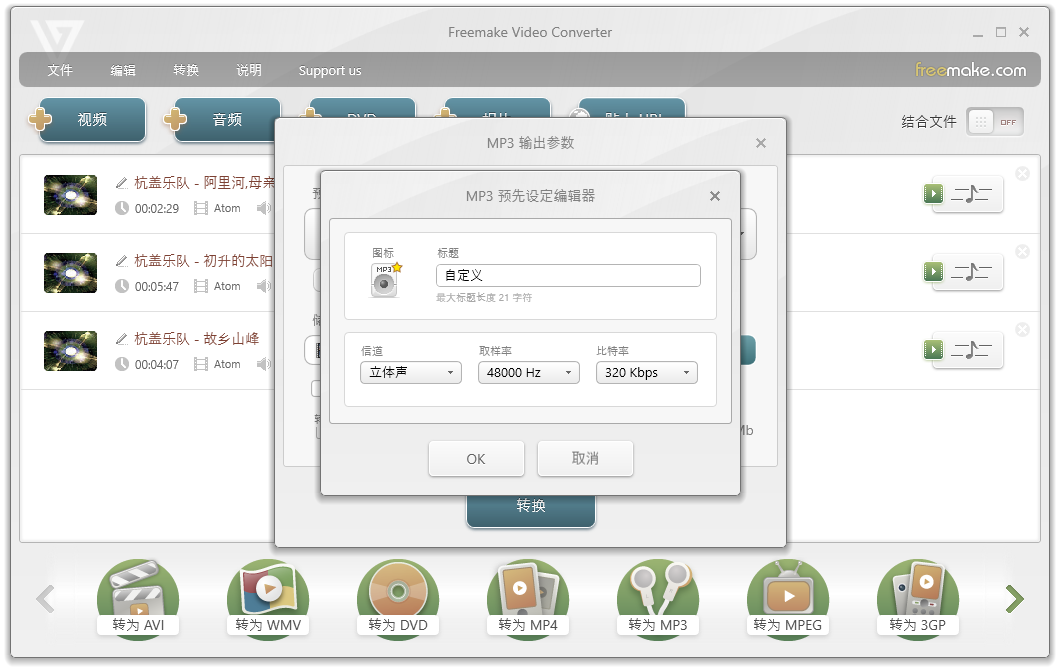Select the Support us menu item
Viewport: 1060px width, 670px height.
point(330,70)
